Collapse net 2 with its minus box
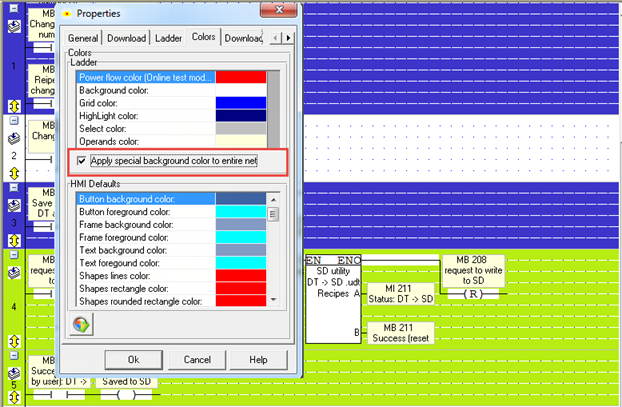622x407 pixels. [x=14, y=126]
